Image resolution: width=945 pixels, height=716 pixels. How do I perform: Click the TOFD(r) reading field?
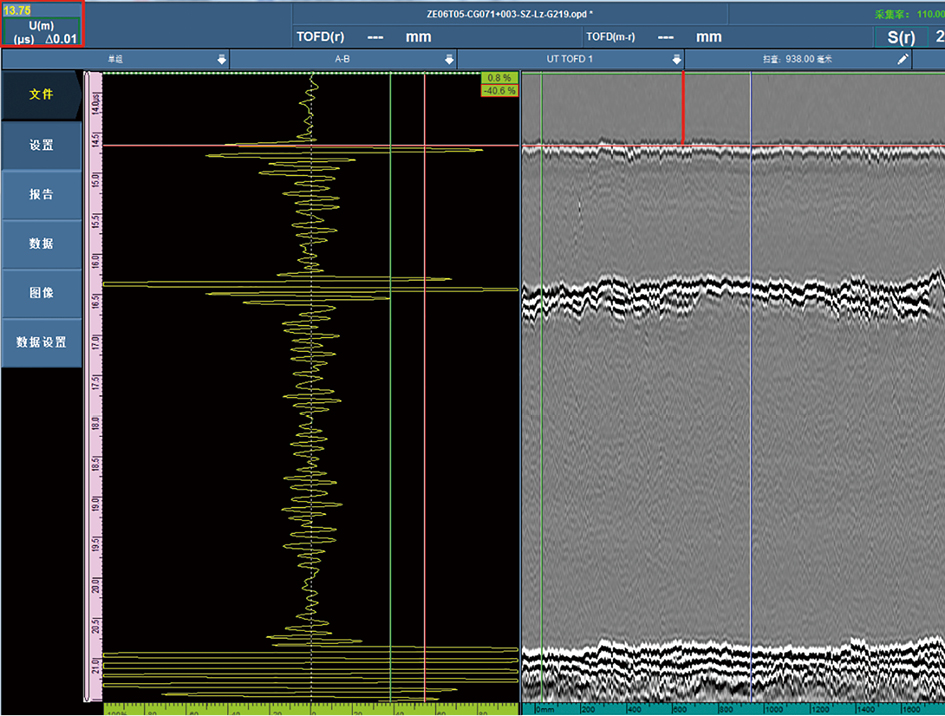point(364,37)
